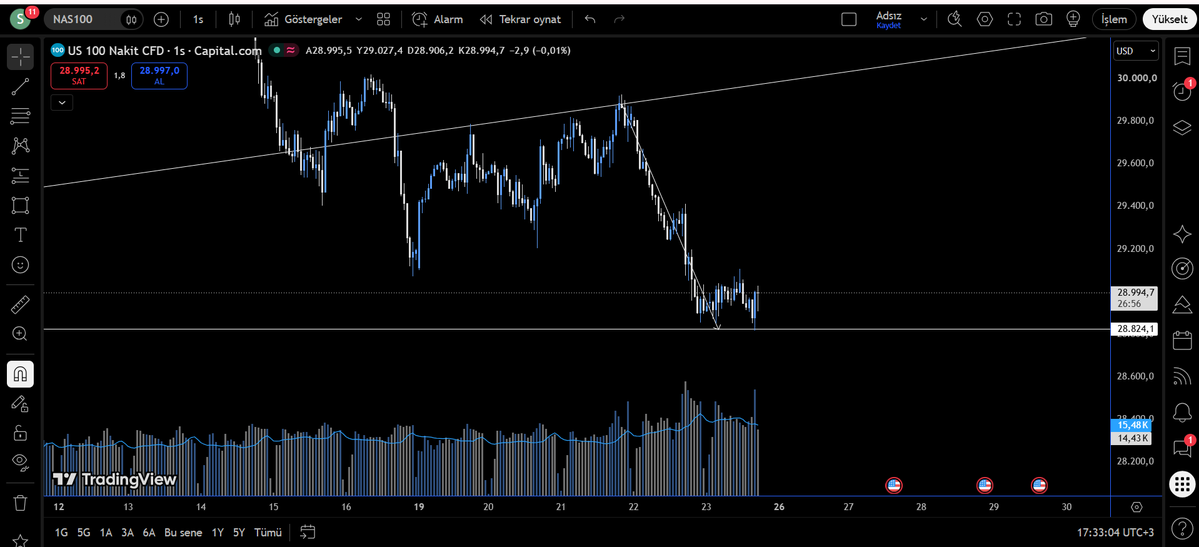
Task: Open the radar screener icon
Action: click(1182, 269)
